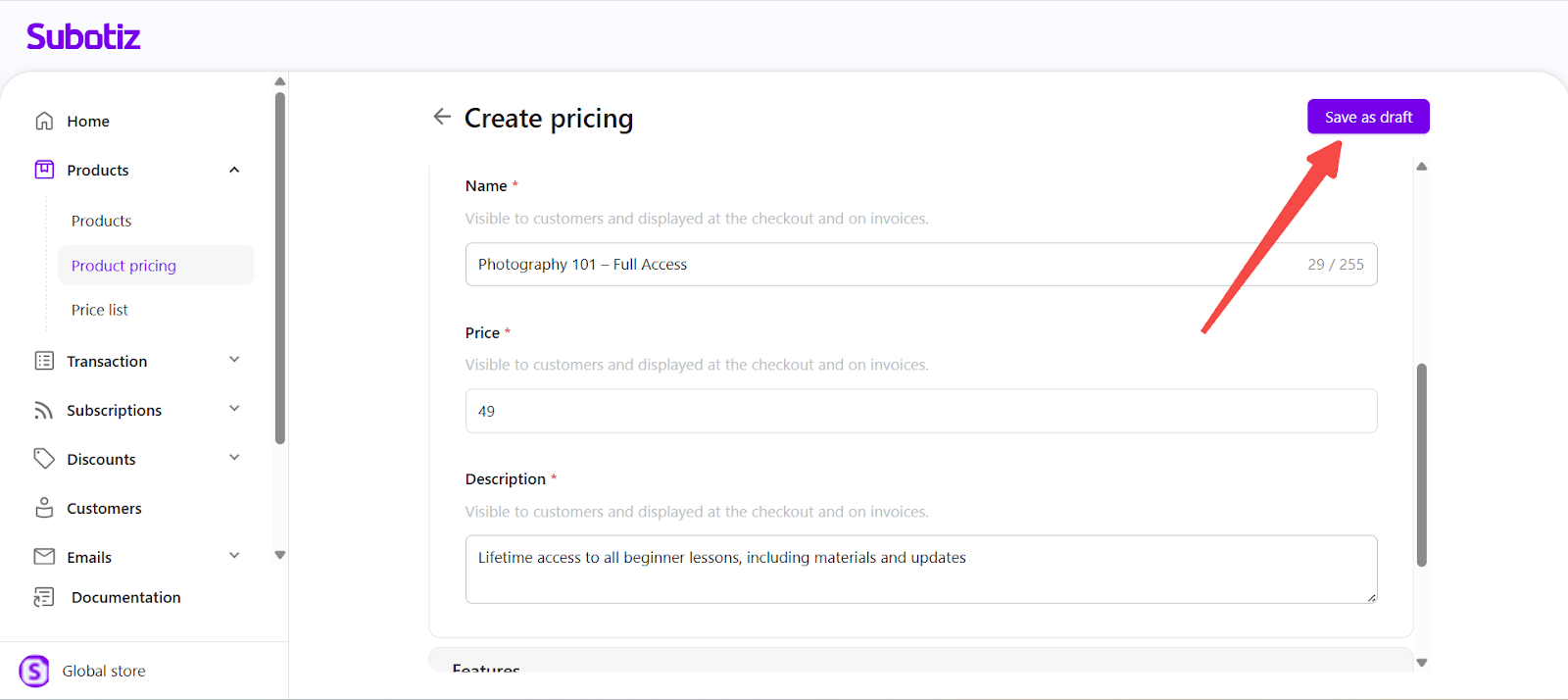Click the Subotiz logo

pos(83,37)
